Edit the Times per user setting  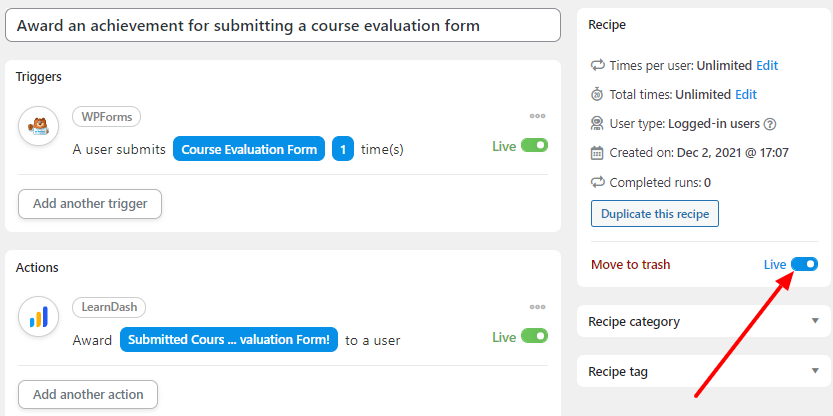(767, 66)
